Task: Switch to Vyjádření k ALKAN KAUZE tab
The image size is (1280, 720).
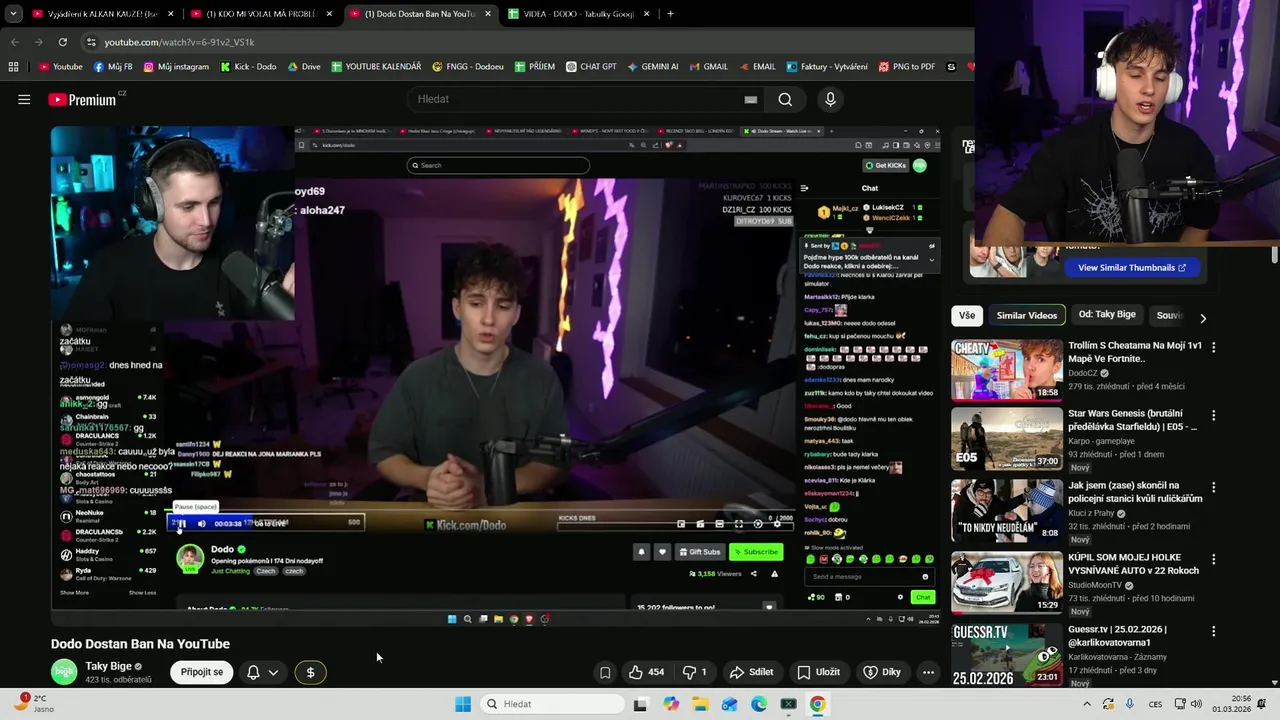Action: (x=102, y=14)
